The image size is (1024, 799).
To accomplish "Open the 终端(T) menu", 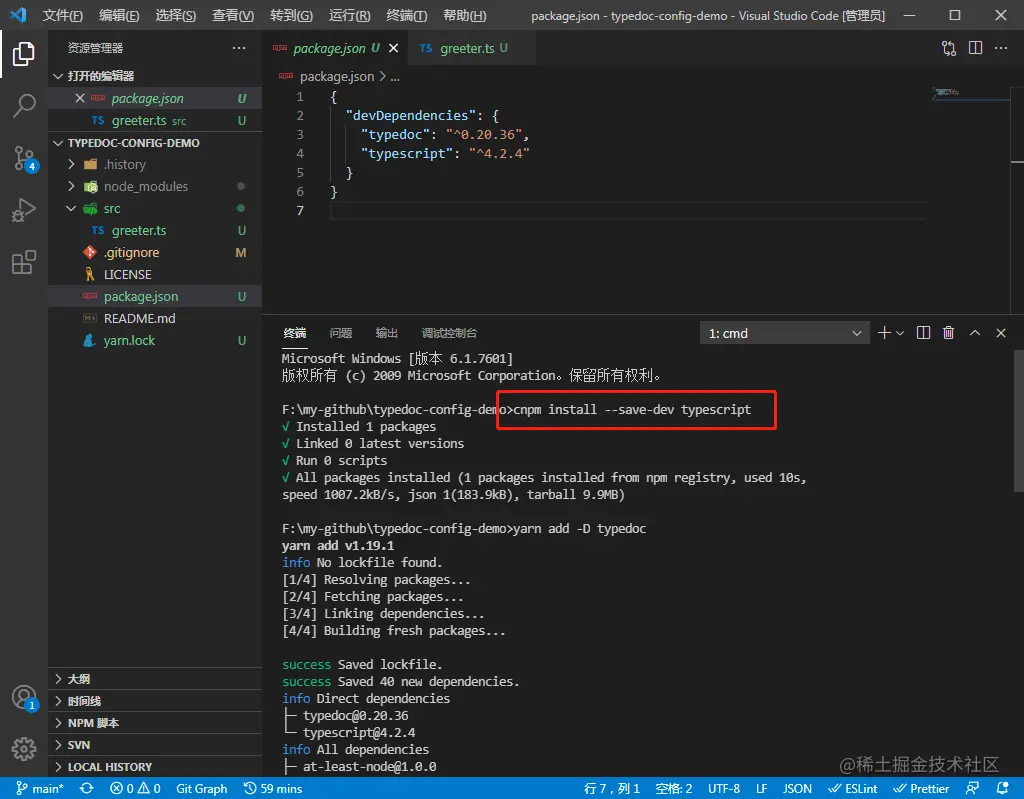I will point(406,16).
